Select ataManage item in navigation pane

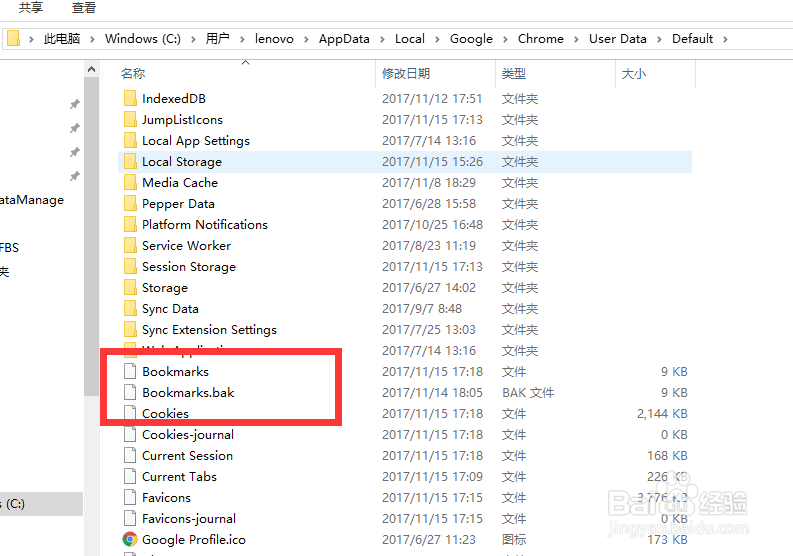point(32,200)
